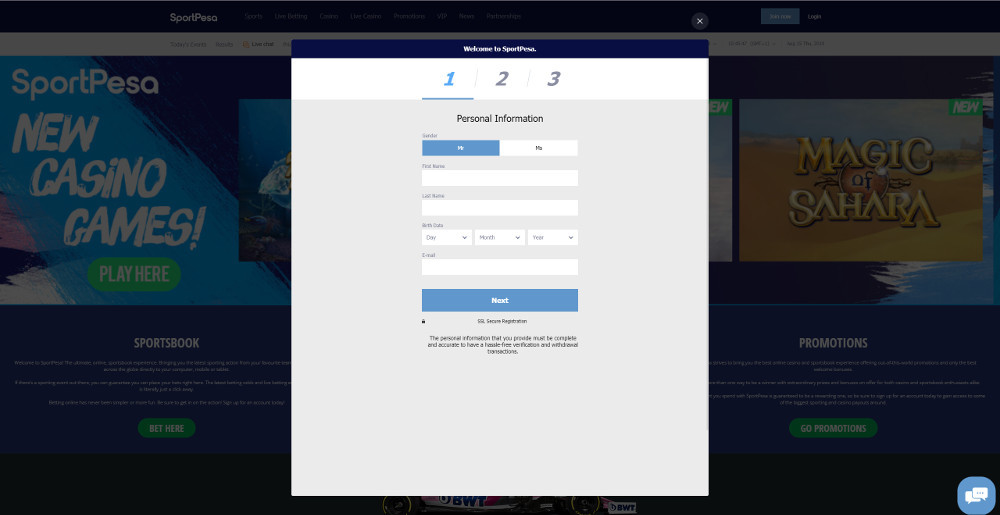1000x515 pixels.
Task: Click the Results link
Action: click(x=224, y=45)
